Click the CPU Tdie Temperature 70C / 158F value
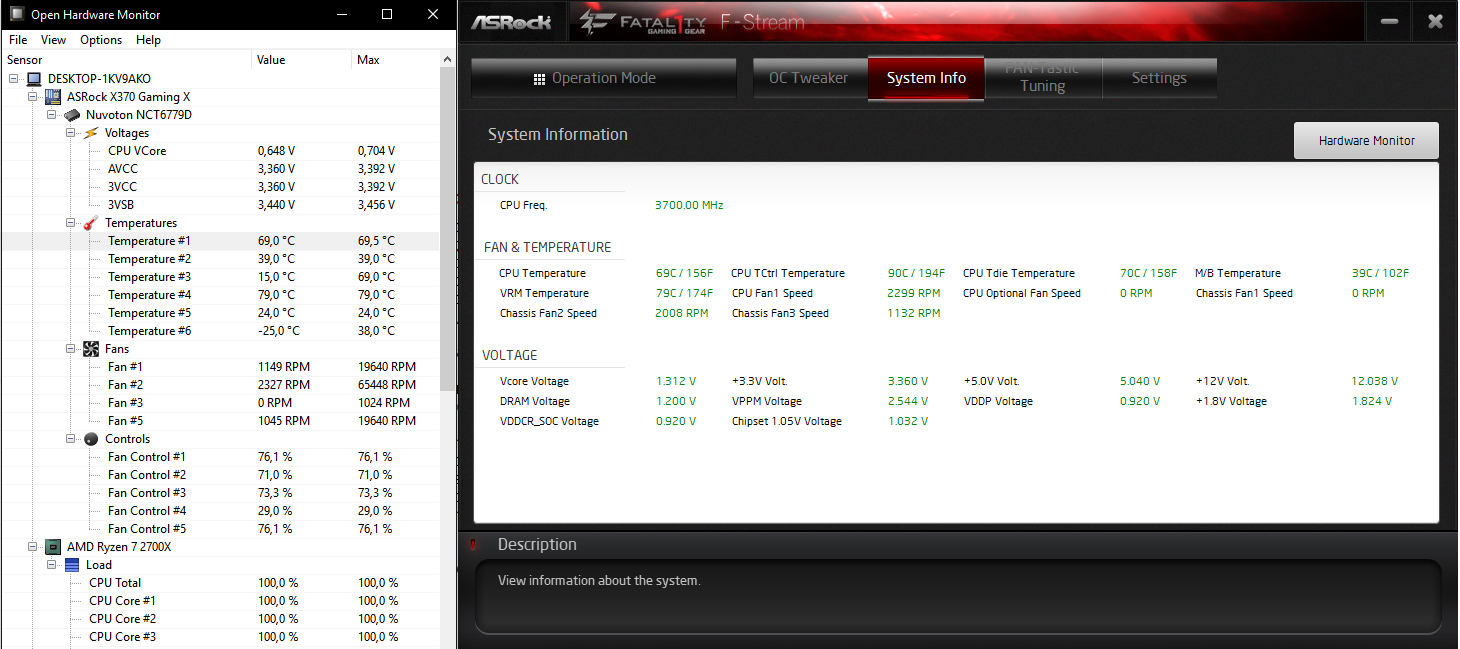 pos(1148,273)
